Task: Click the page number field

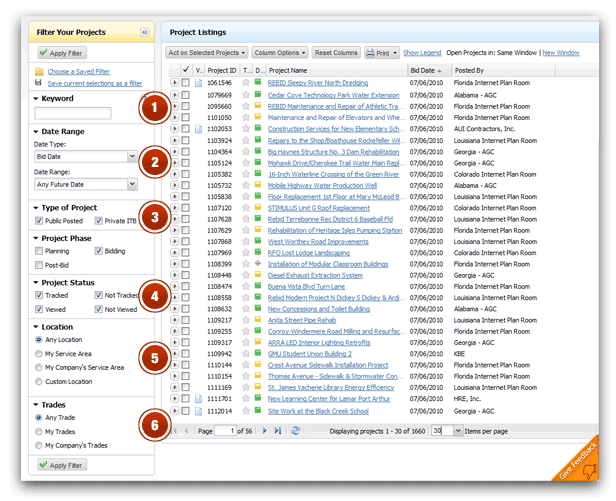Action: coord(226,431)
